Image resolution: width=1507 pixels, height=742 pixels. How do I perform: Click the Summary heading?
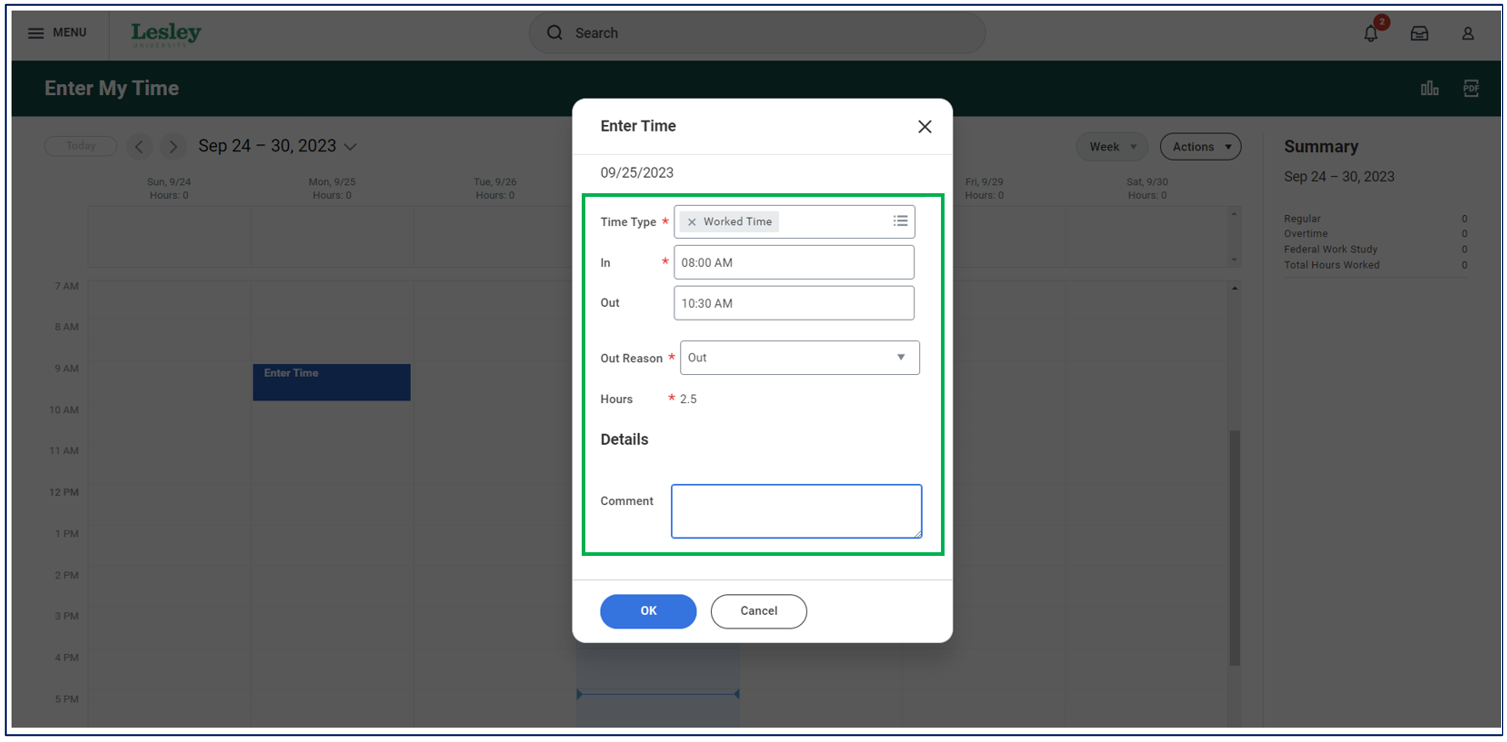1321,147
